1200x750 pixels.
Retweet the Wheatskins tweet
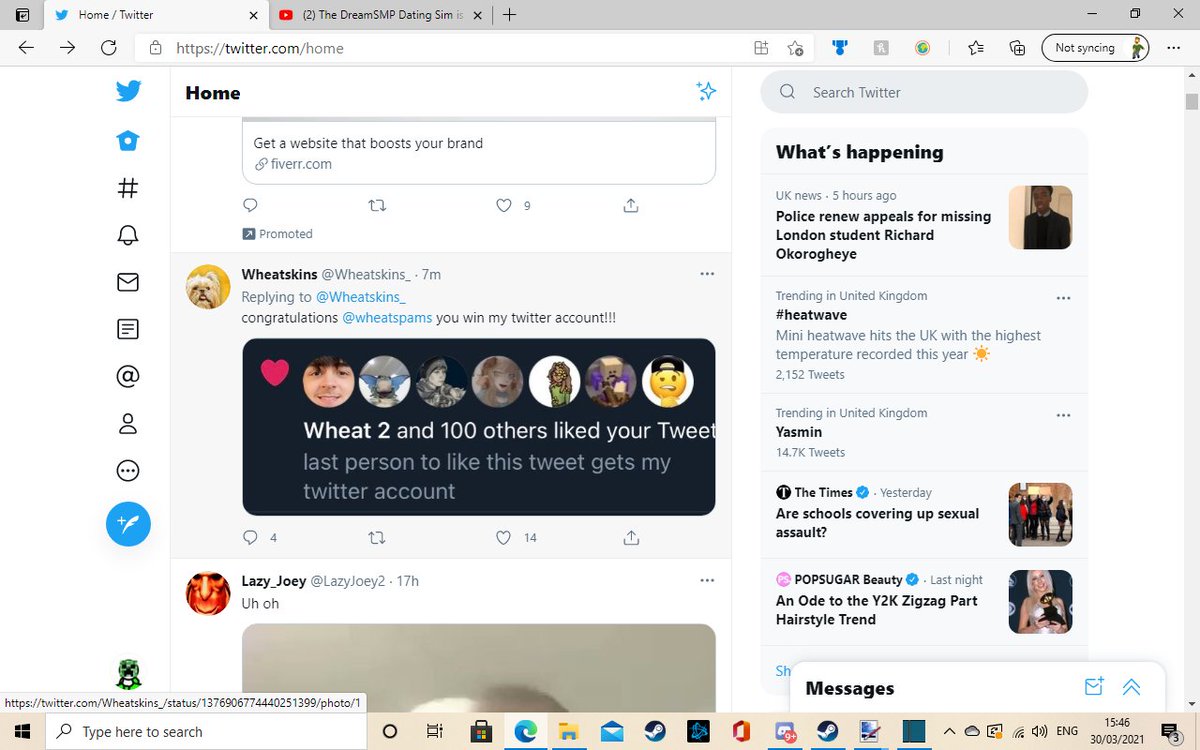point(377,537)
